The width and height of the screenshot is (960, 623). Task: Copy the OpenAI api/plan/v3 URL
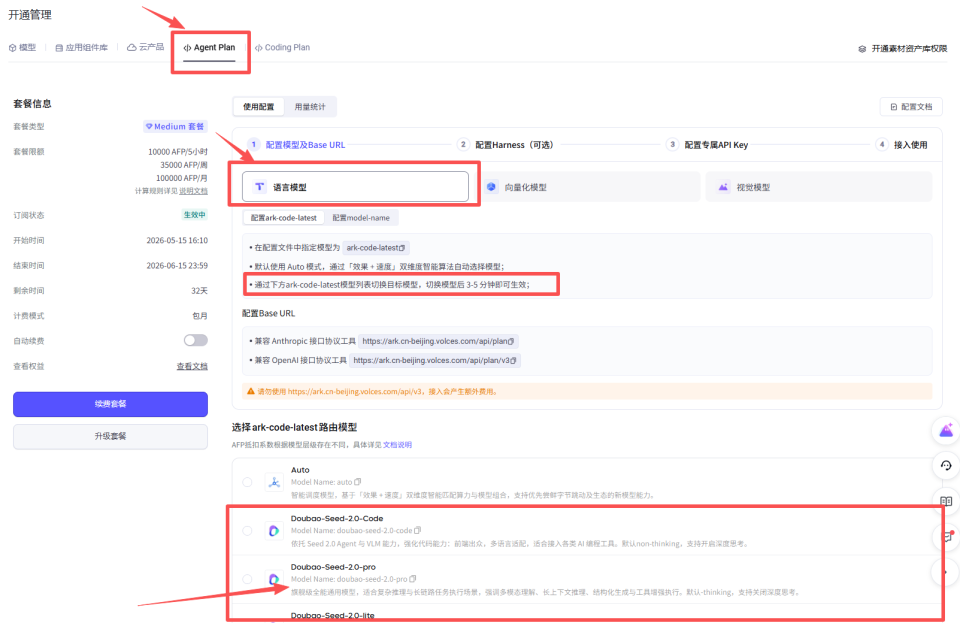[x=513, y=360]
